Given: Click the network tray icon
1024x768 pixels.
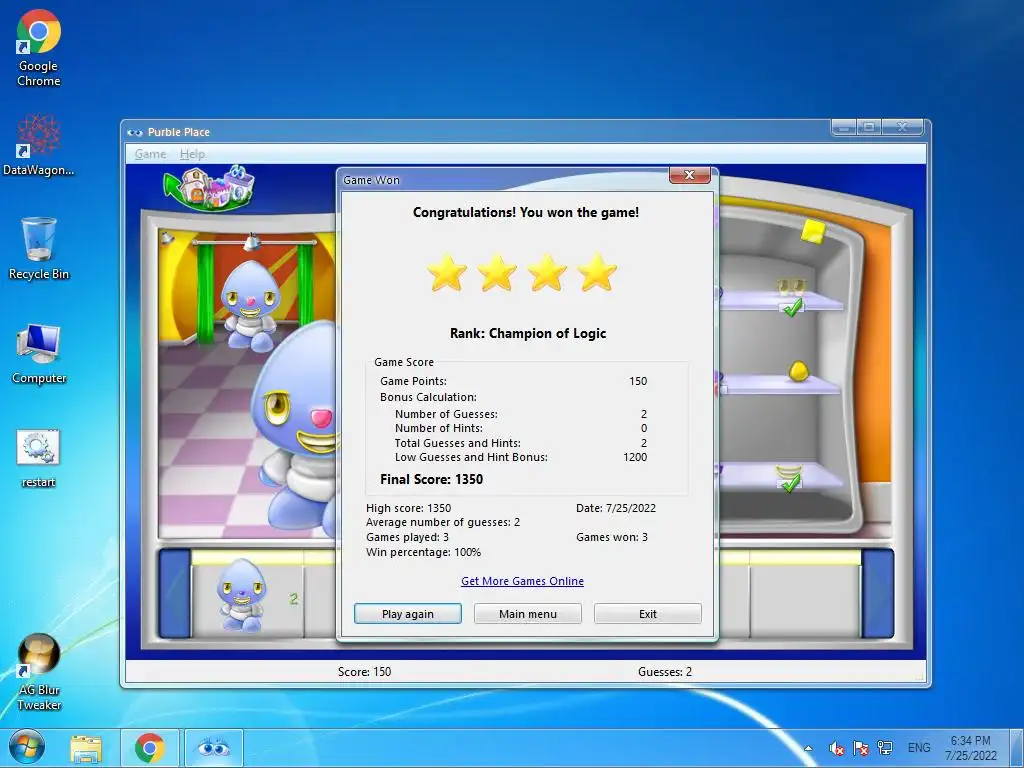Looking at the screenshot, I should pos(886,748).
